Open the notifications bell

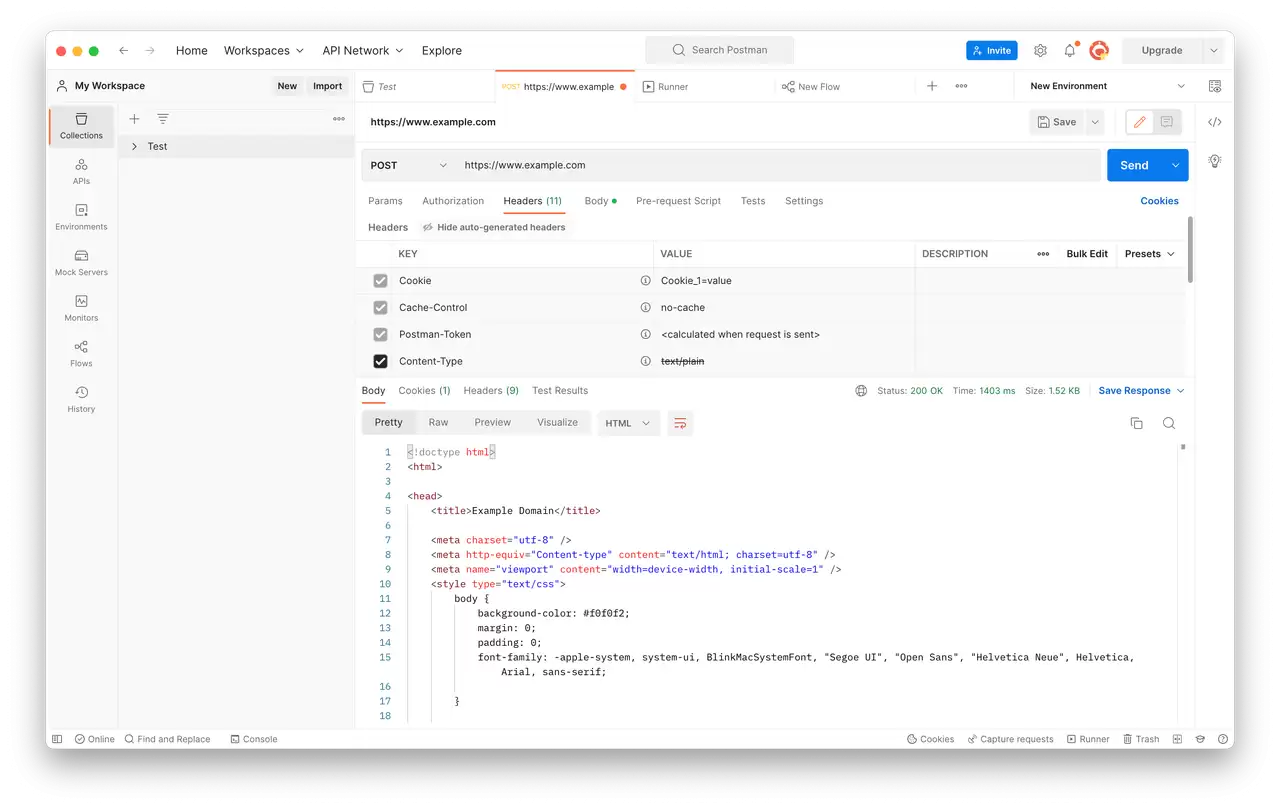(1070, 50)
